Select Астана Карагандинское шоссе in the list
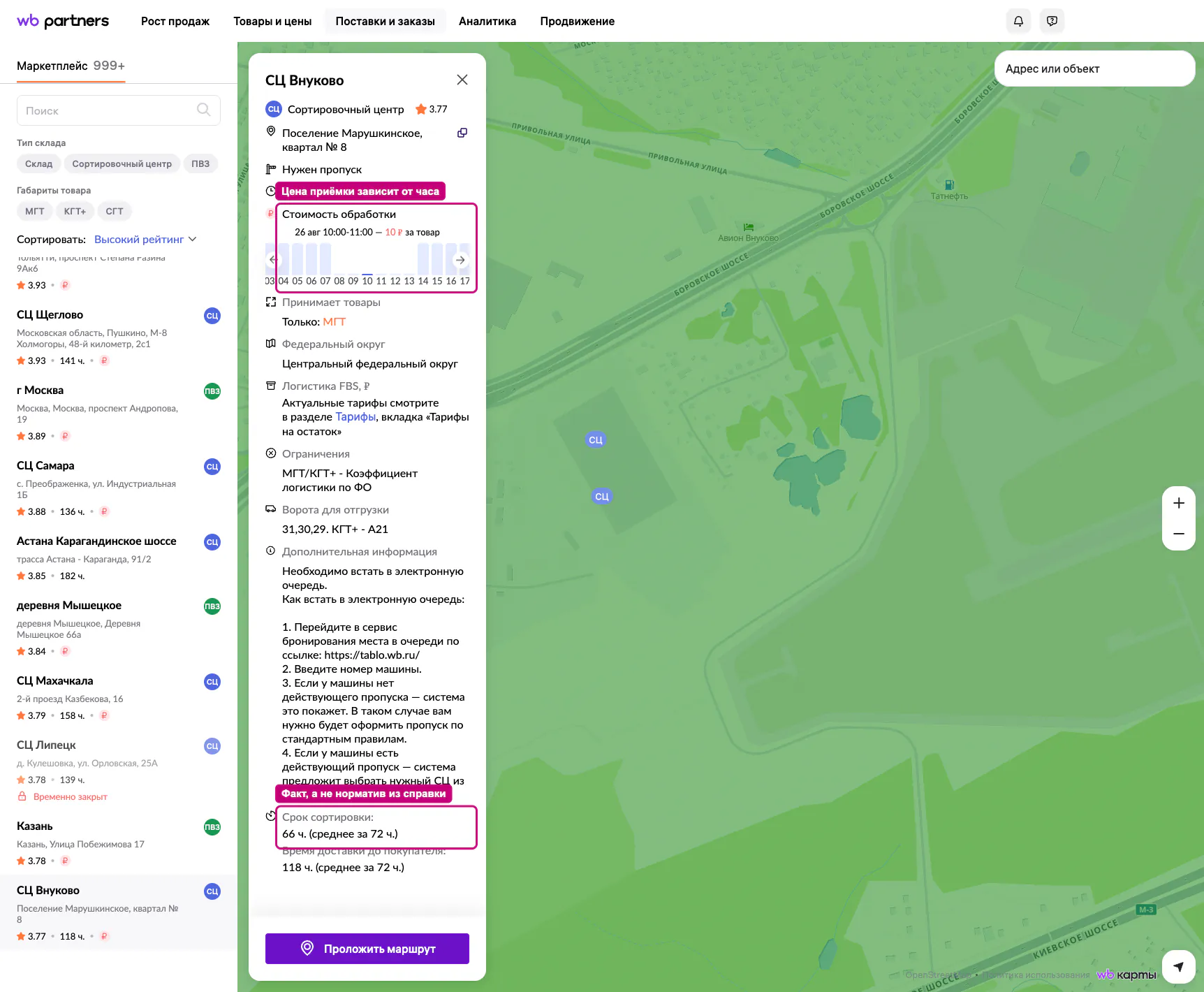This screenshot has height=992, width=1204. click(x=119, y=557)
